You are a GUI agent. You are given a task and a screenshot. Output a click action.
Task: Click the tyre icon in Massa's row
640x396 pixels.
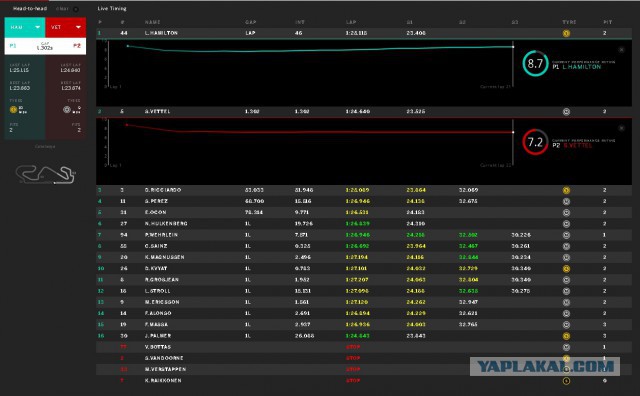tap(566, 325)
